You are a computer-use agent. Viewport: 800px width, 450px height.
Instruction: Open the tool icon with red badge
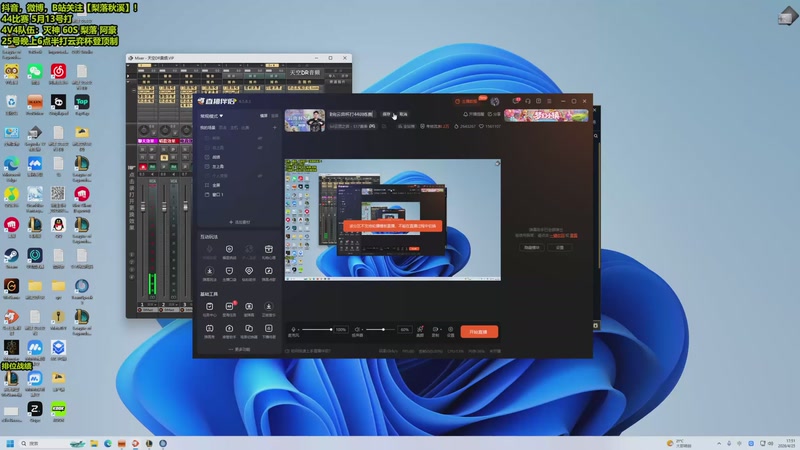pos(229,308)
